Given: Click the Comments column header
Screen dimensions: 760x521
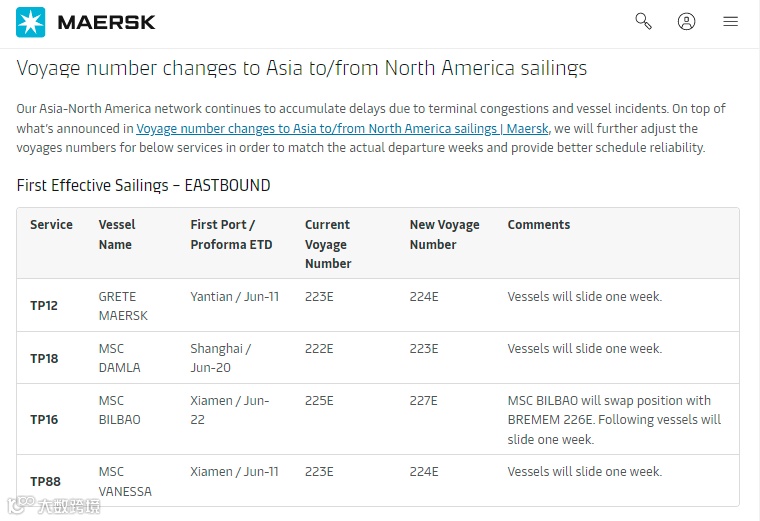Looking at the screenshot, I should (x=538, y=225).
